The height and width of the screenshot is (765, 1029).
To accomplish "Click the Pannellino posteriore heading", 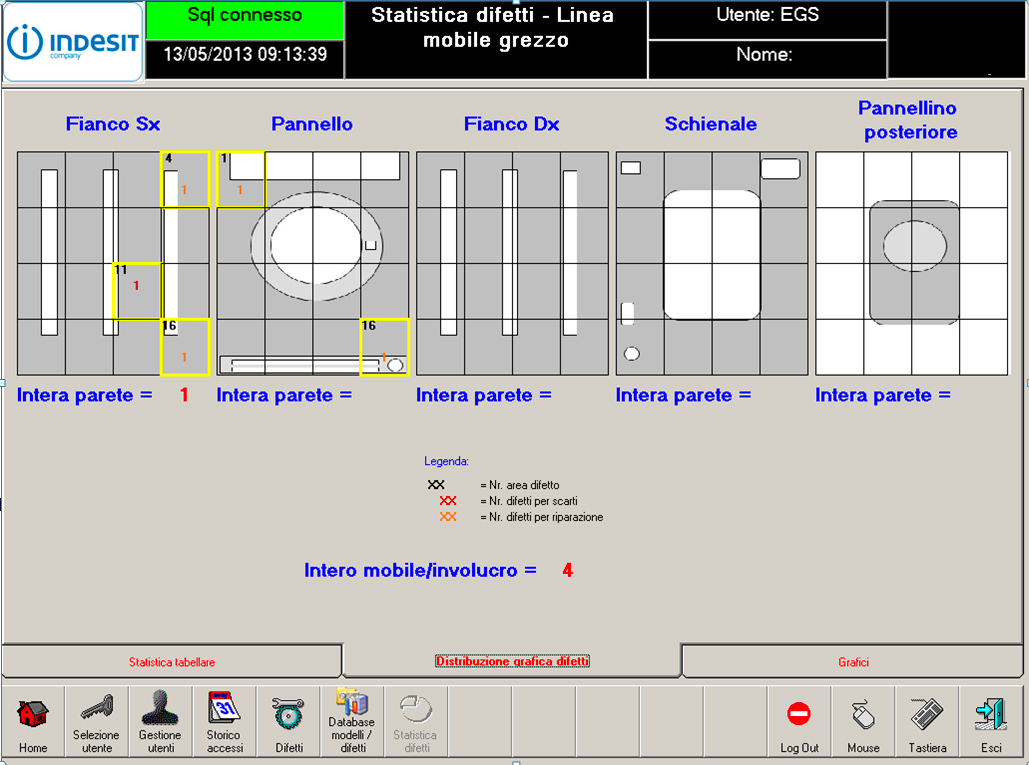I will coord(910,120).
